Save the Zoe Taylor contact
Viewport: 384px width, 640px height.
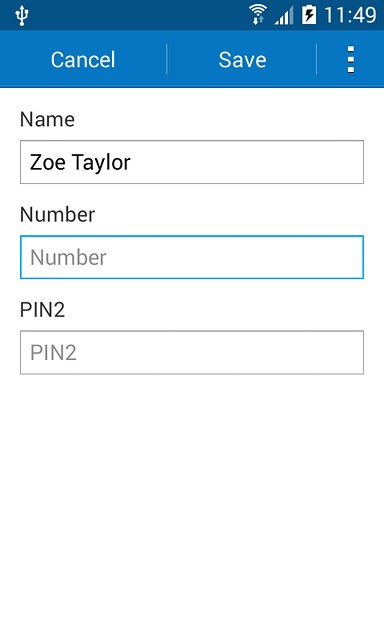coord(242,60)
